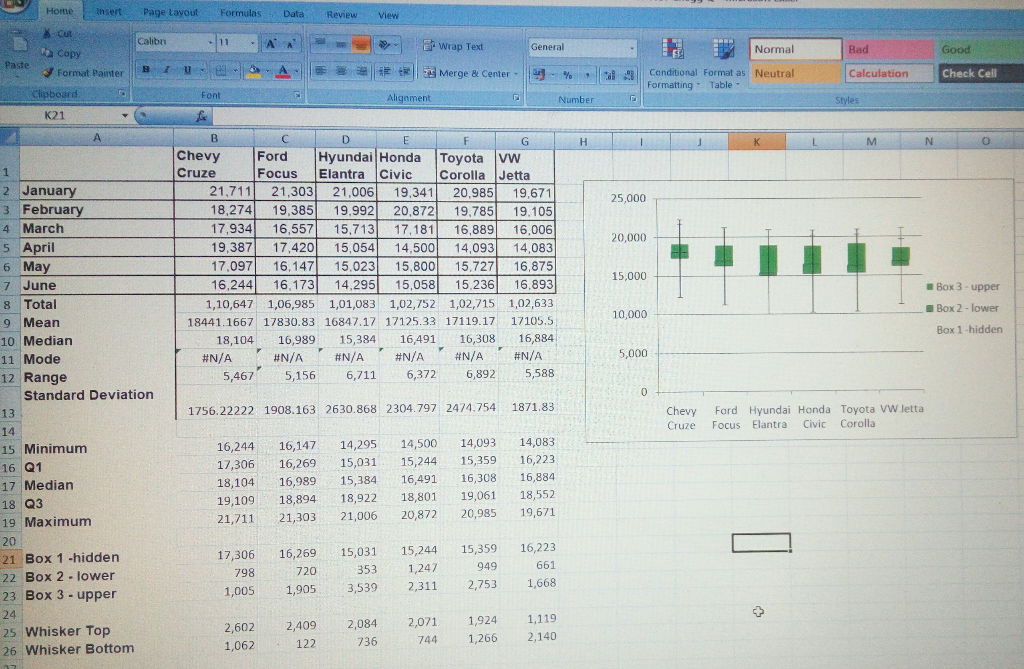Switch to the Home ribbon tab
The width and height of the screenshot is (1024, 669).
tap(59, 11)
